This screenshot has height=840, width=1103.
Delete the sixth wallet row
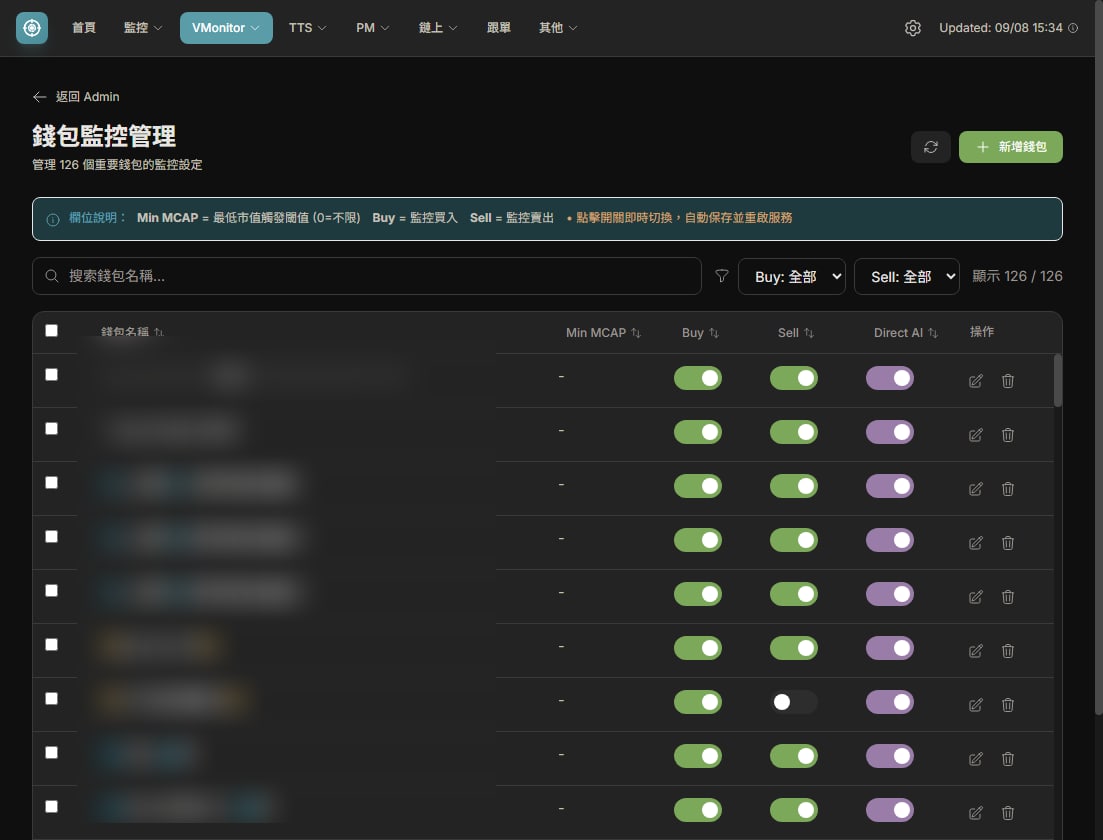pyautogui.click(x=1008, y=651)
